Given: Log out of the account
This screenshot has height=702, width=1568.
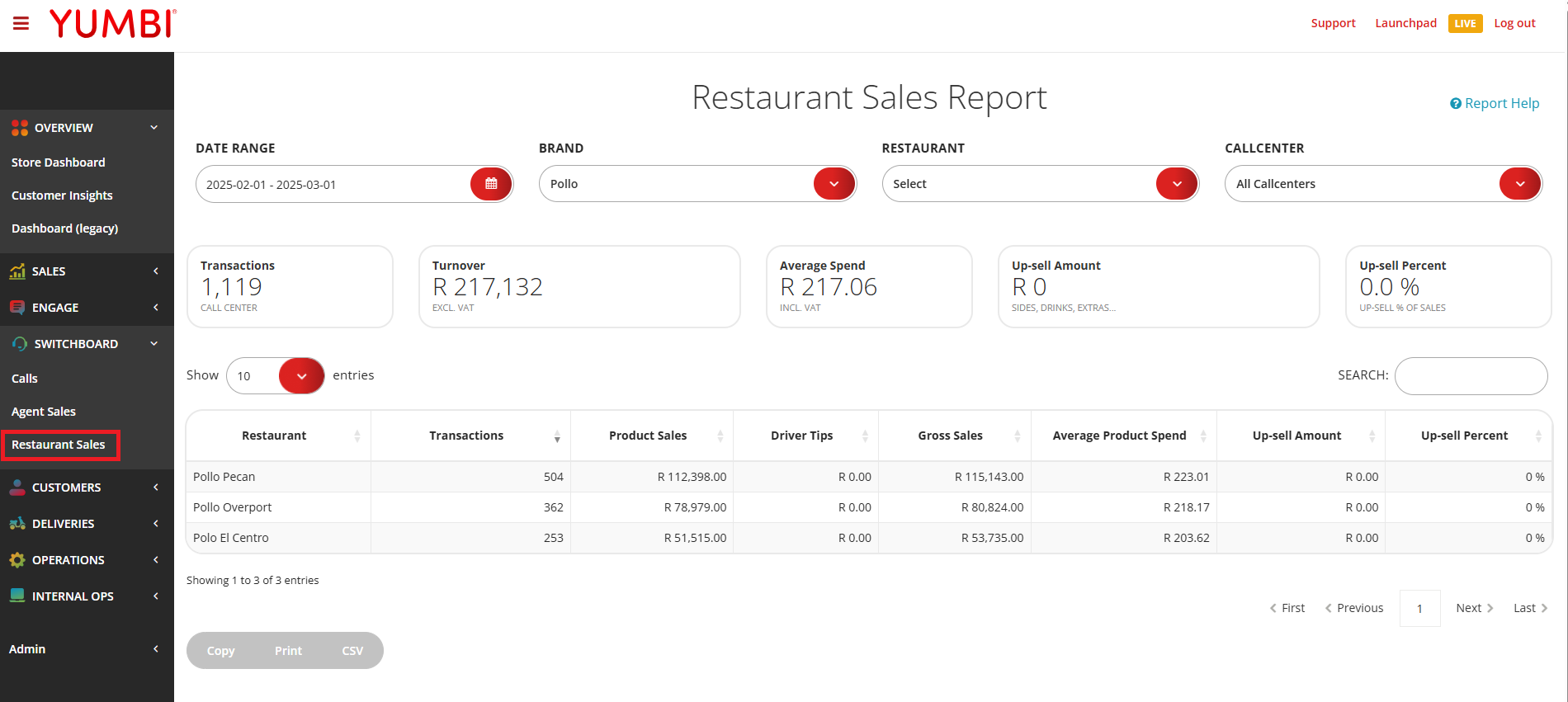Looking at the screenshot, I should pyautogui.click(x=1514, y=23).
